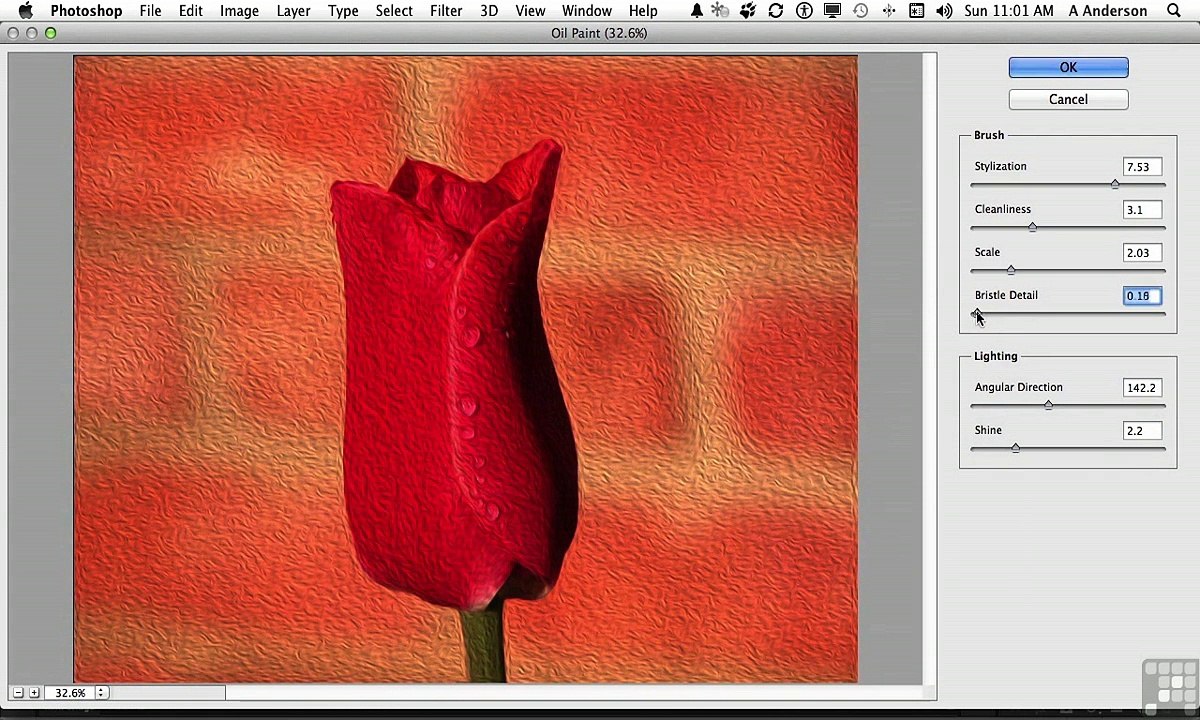Image resolution: width=1200 pixels, height=720 pixels.
Task: Open the accessibility figure menu bar icon
Action: (x=804, y=11)
